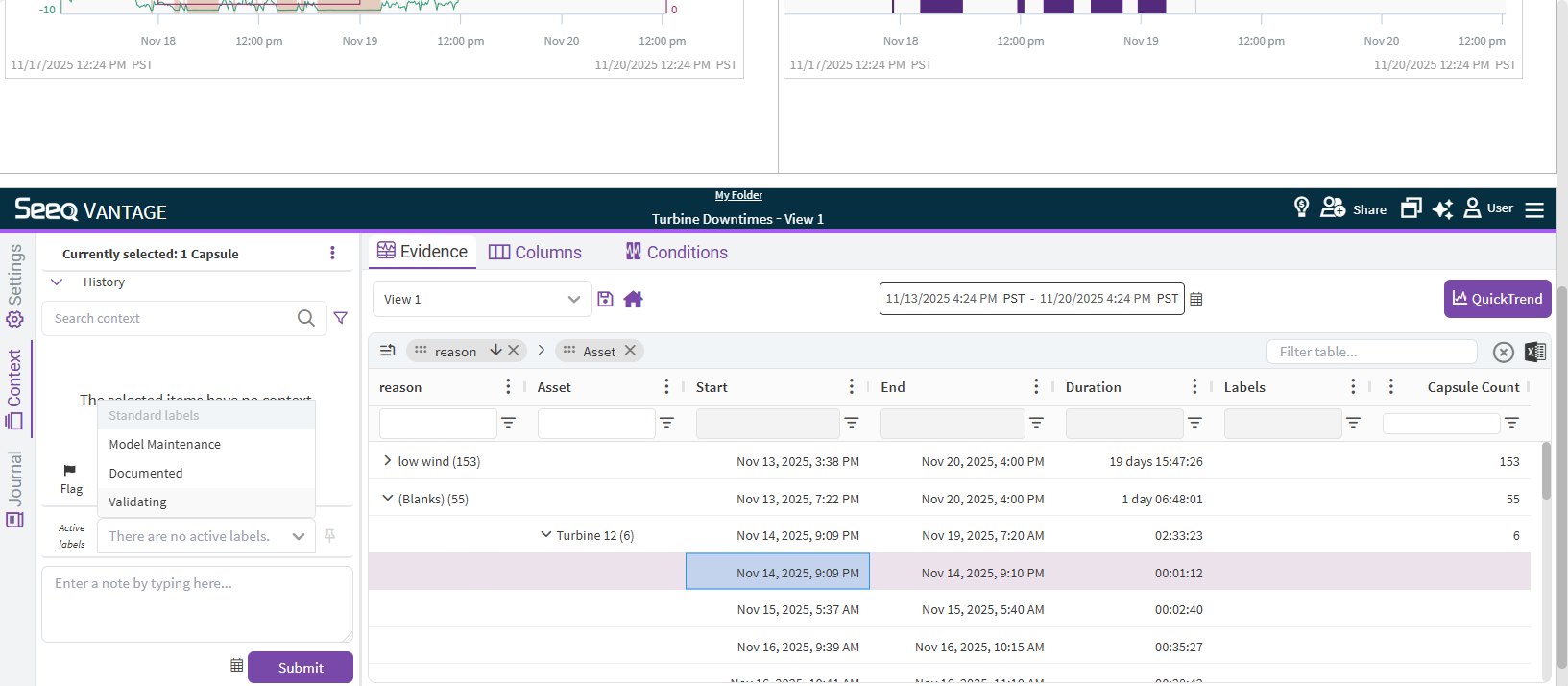Viewport: 1568px width, 686px height.
Task: Pin the active labels selection
Action: point(329,536)
